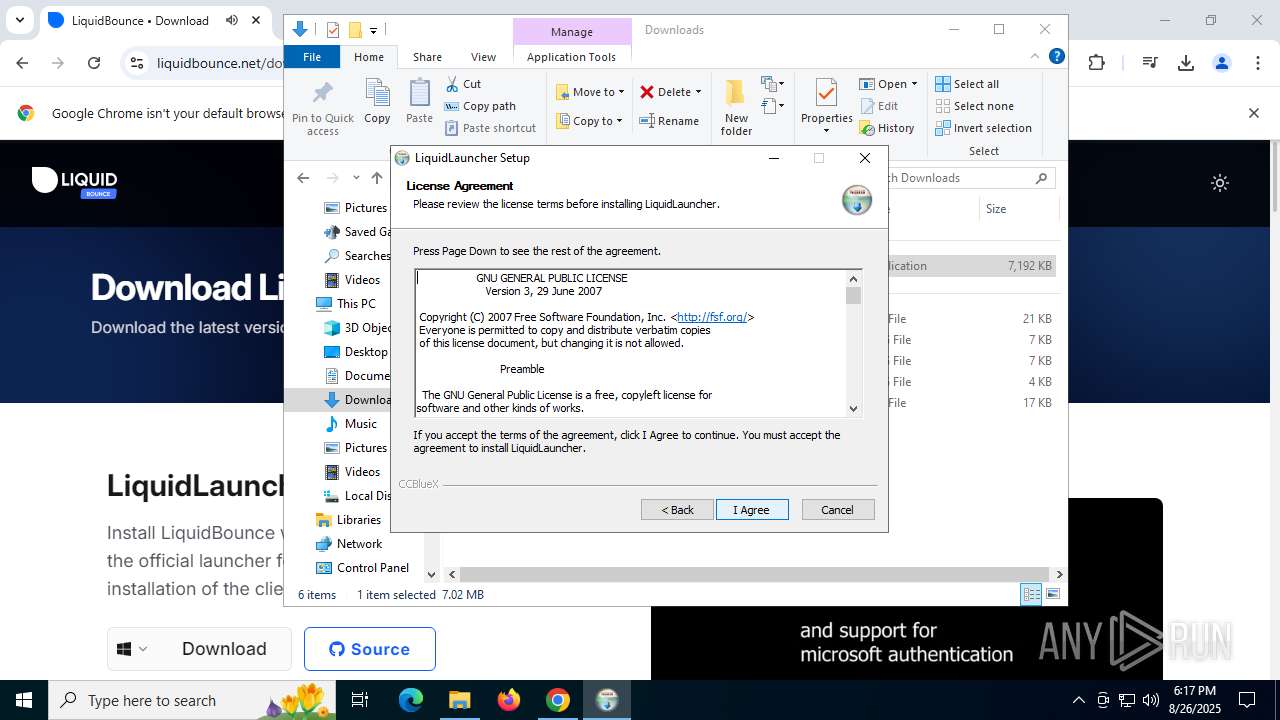Viewport: 1280px width, 720px height.
Task: Click license scrollbar down arrow
Action: (x=853, y=408)
